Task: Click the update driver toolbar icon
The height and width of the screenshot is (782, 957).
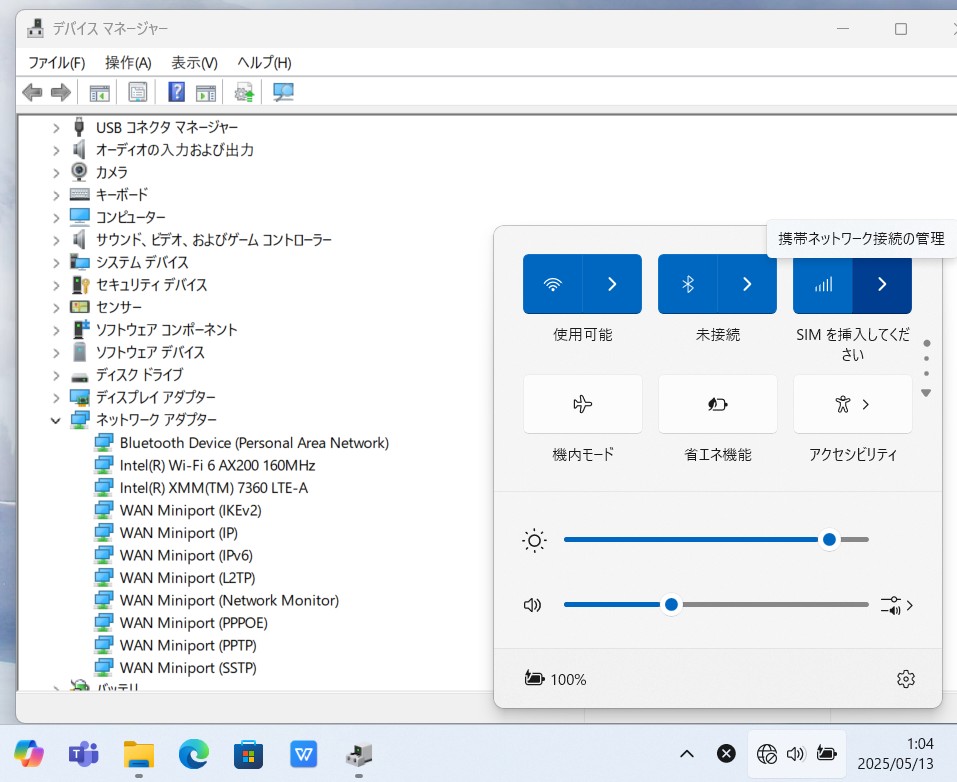Action: point(244,93)
